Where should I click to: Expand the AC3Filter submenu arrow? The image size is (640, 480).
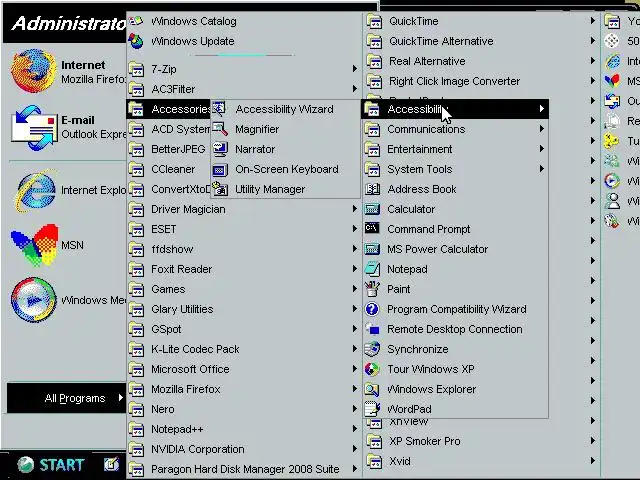(355, 89)
